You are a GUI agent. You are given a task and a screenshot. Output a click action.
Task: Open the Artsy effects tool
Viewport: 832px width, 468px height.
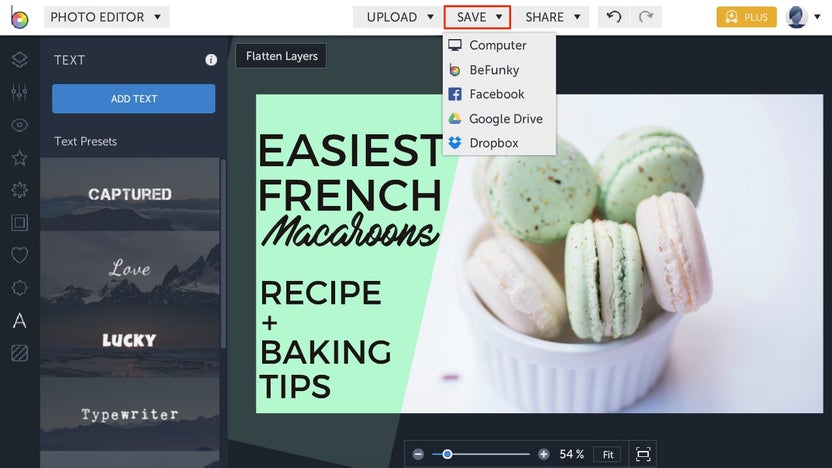tap(20, 190)
